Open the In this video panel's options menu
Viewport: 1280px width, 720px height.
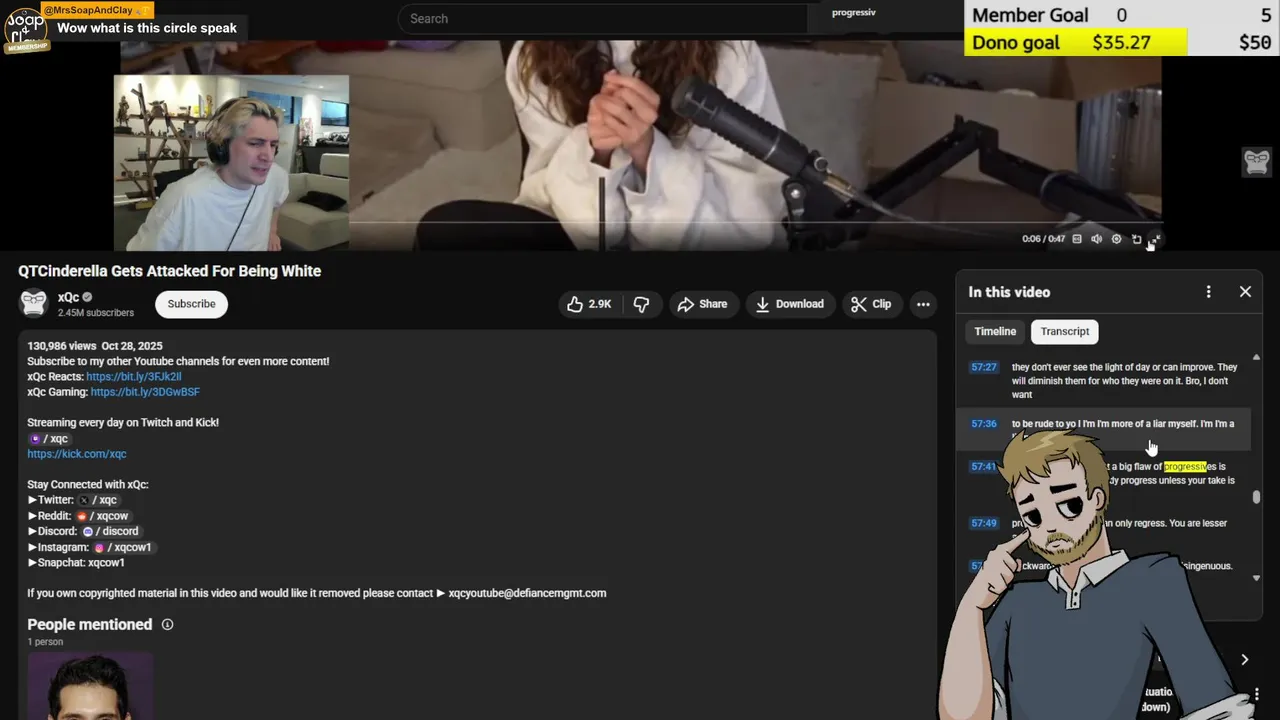[x=1208, y=292]
